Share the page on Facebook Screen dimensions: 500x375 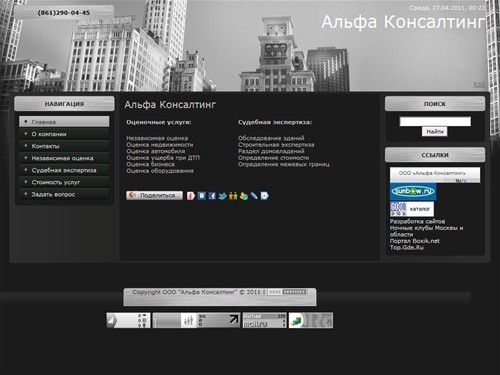[x=212, y=196]
